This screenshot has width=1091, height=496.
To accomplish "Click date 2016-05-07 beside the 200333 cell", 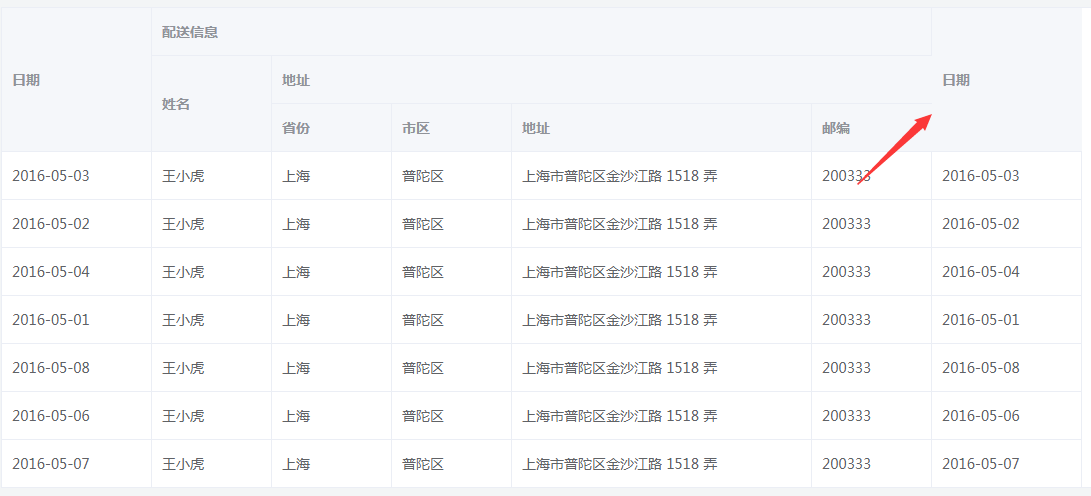I will click(981, 464).
